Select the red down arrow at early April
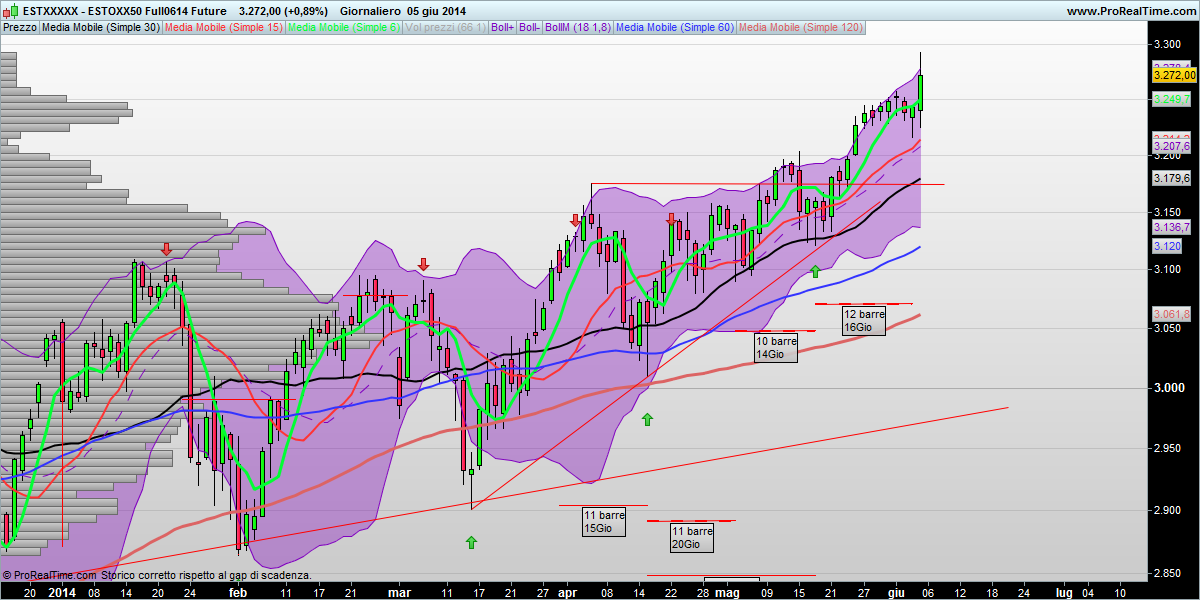 pyautogui.click(x=575, y=220)
